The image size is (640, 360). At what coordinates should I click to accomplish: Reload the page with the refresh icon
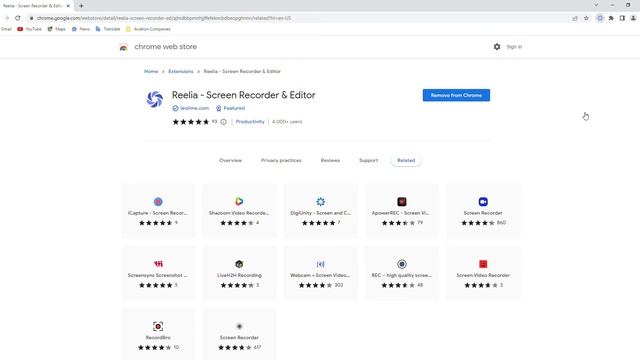pyautogui.click(x=18, y=18)
